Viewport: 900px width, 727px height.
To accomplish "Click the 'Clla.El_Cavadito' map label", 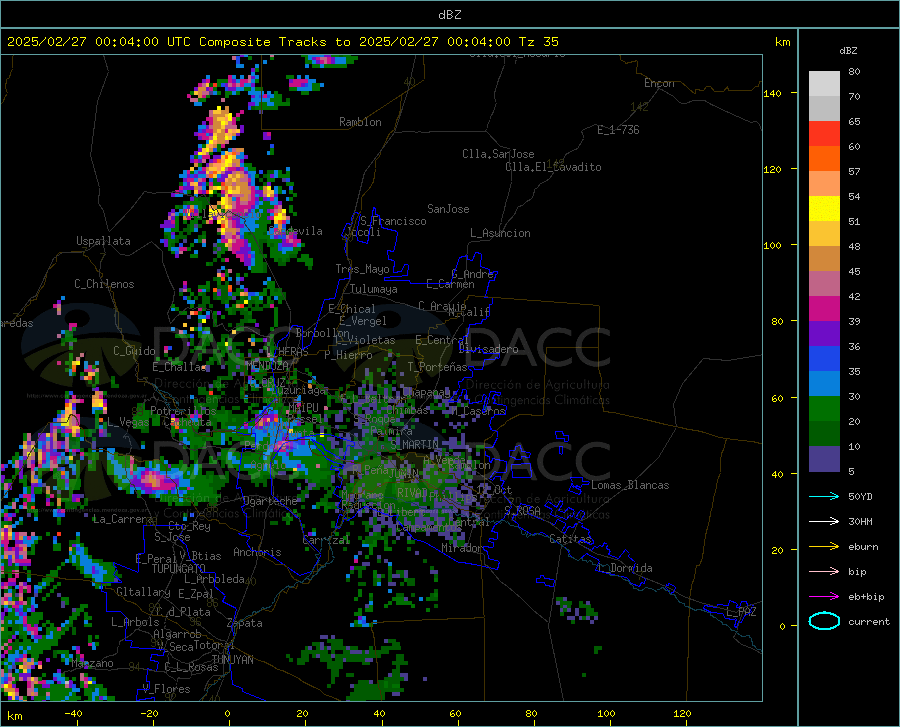I will [x=553, y=167].
